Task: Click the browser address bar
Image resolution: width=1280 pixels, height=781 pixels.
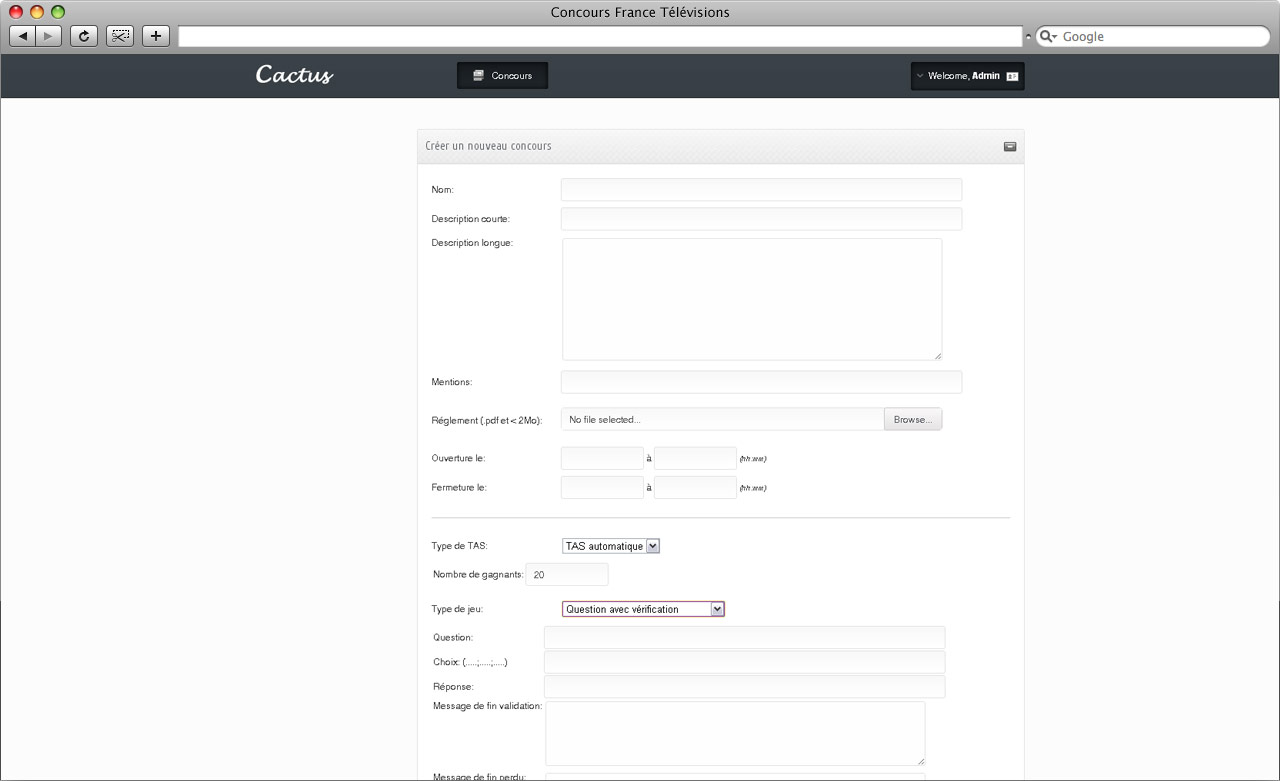Action: [x=600, y=36]
